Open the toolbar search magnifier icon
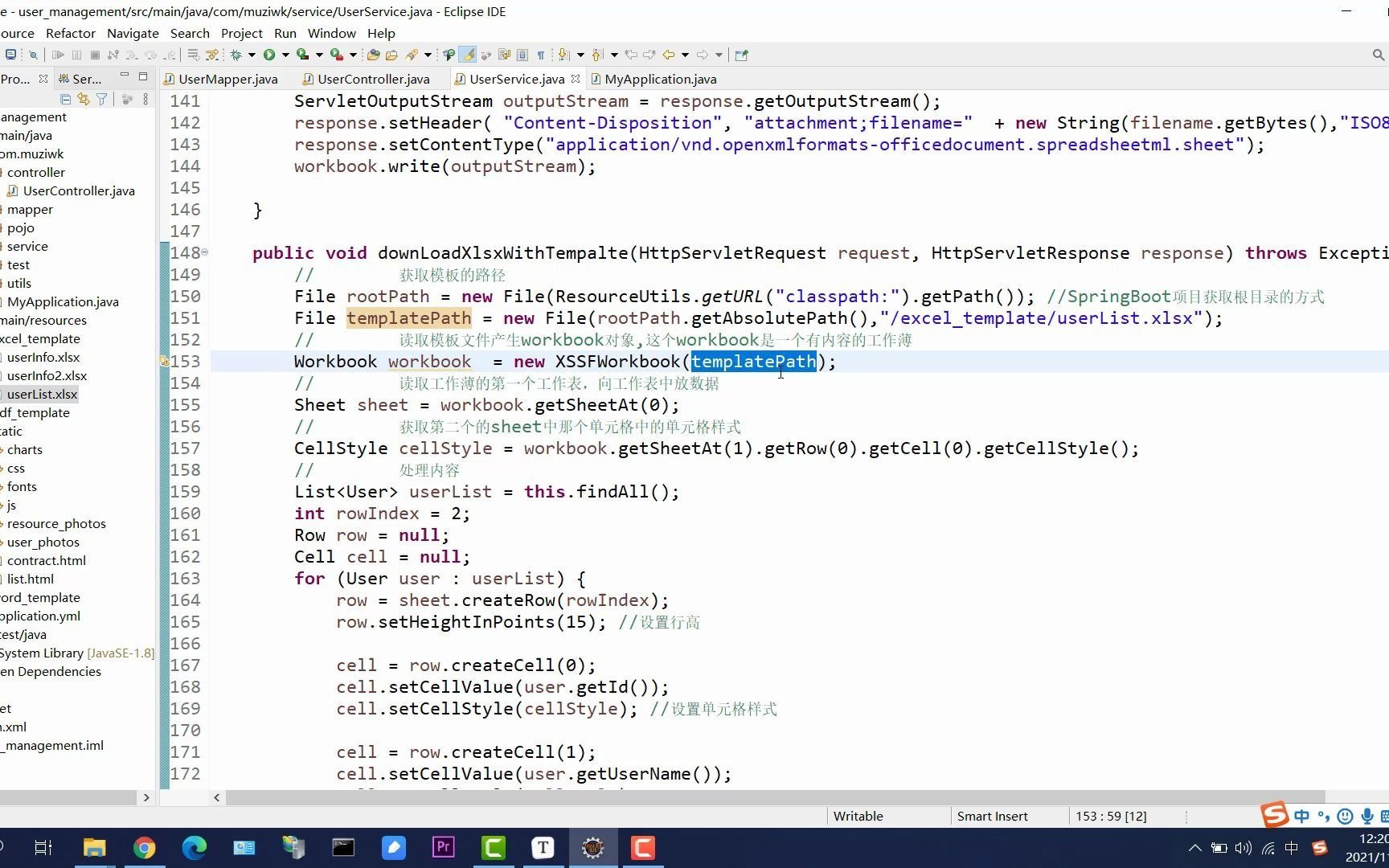 pos(1378,55)
